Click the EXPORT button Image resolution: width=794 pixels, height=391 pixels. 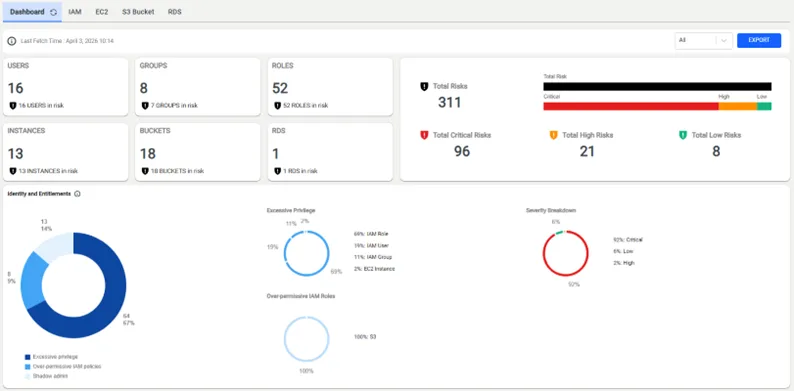[x=759, y=41]
